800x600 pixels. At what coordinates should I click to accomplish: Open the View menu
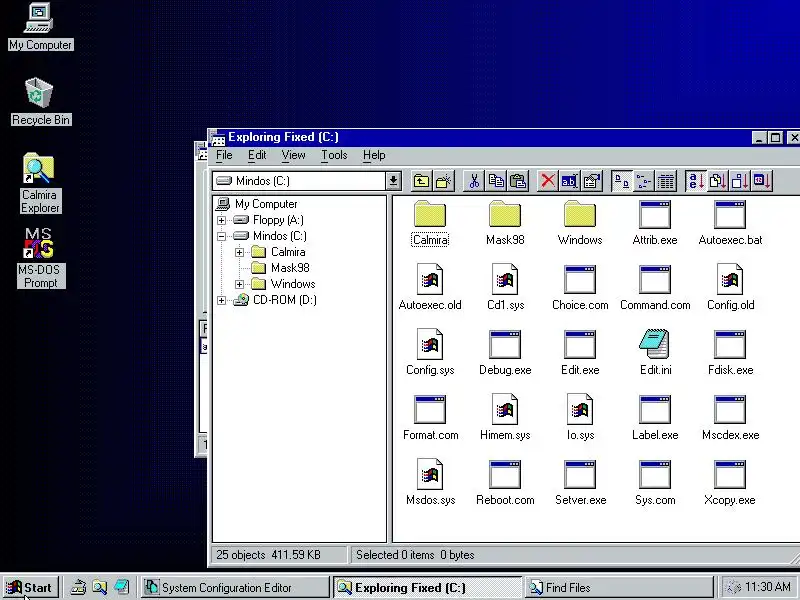pyautogui.click(x=293, y=155)
